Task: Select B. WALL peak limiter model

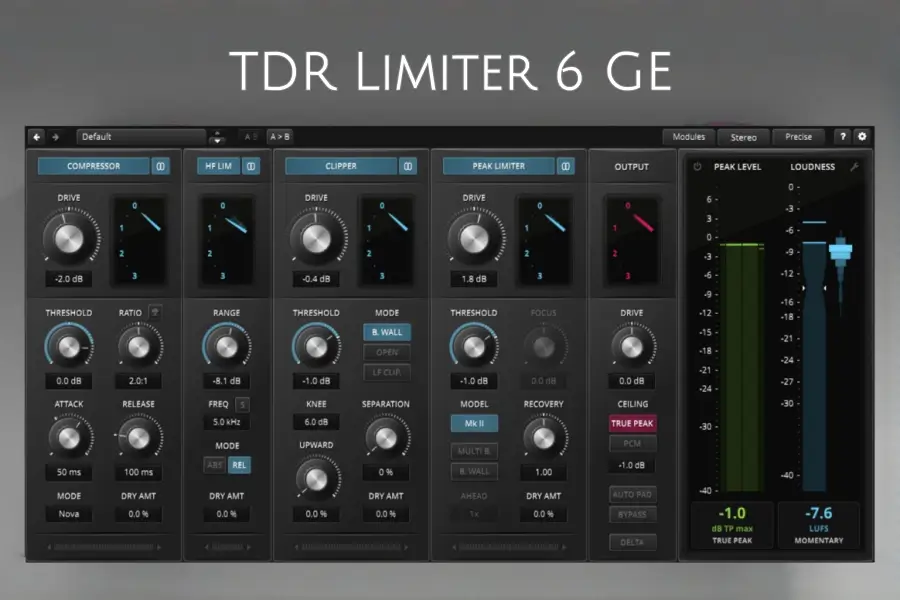Action: [474, 471]
